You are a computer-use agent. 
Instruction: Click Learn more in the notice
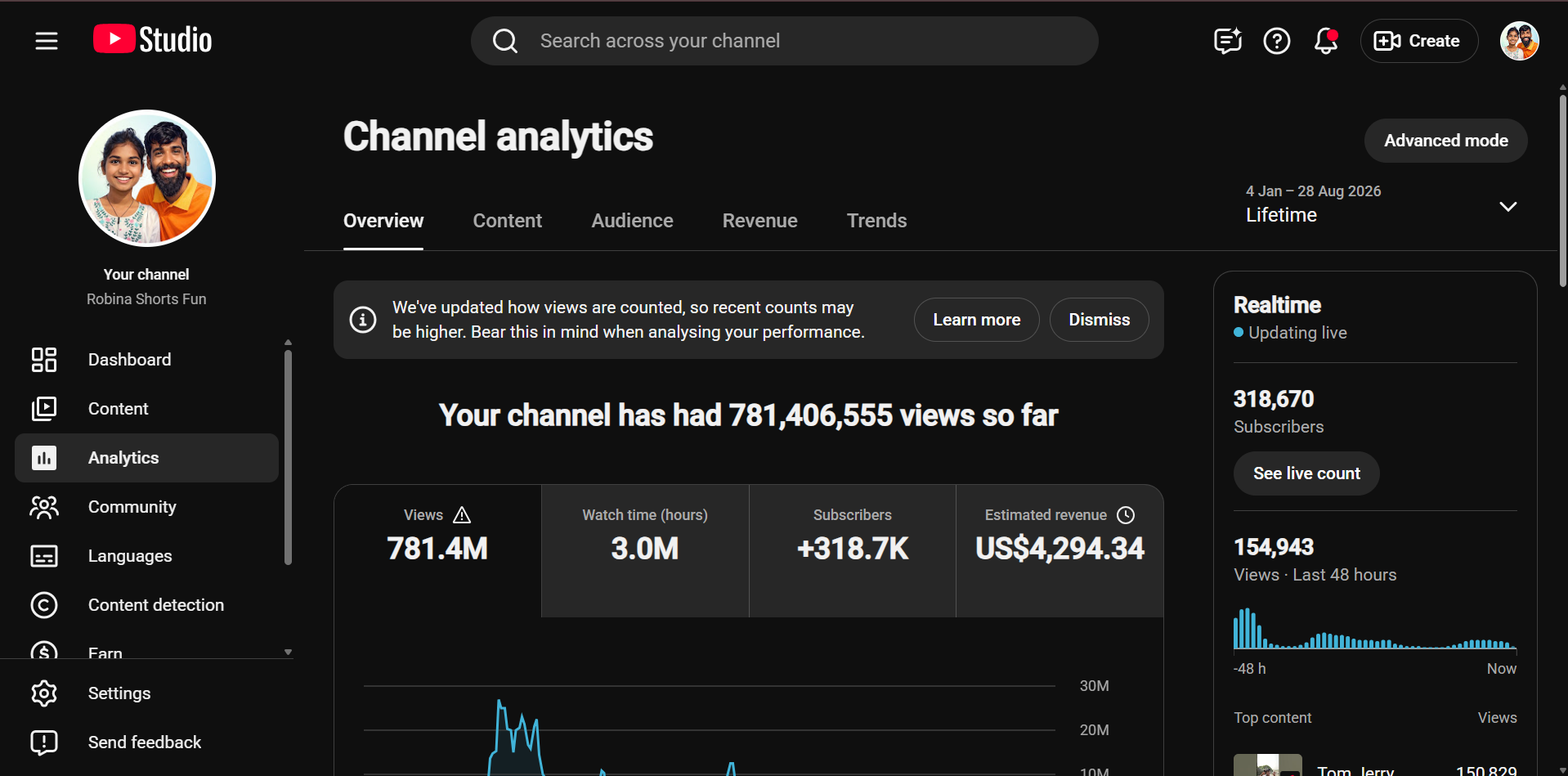(x=977, y=320)
